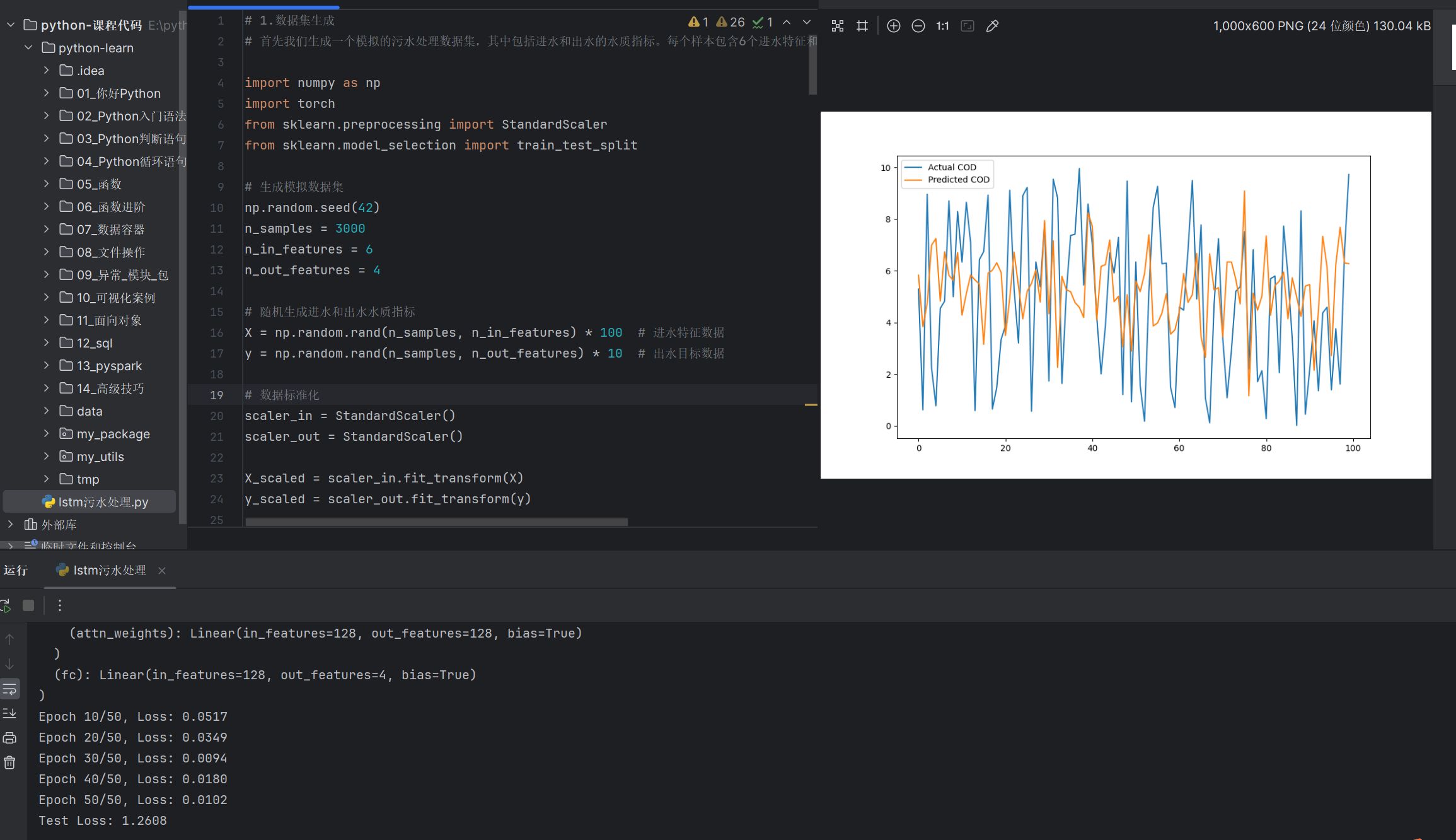Image resolution: width=1456 pixels, height=840 pixels.
Task: Clear all console output with trash icon
Action: point(9,763)
